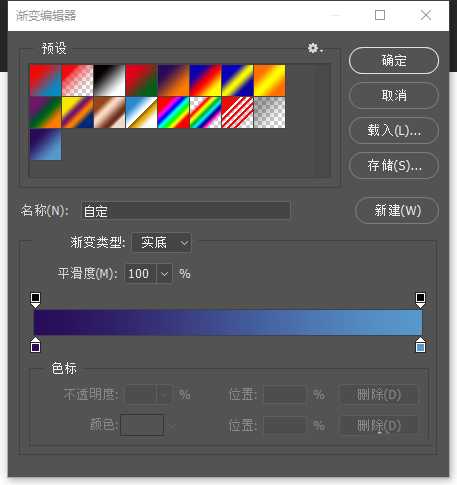The height and width of the screenshot is (485, 457).
Task: Close the 渐变编辑器 dialog
Action: (426, 15)
